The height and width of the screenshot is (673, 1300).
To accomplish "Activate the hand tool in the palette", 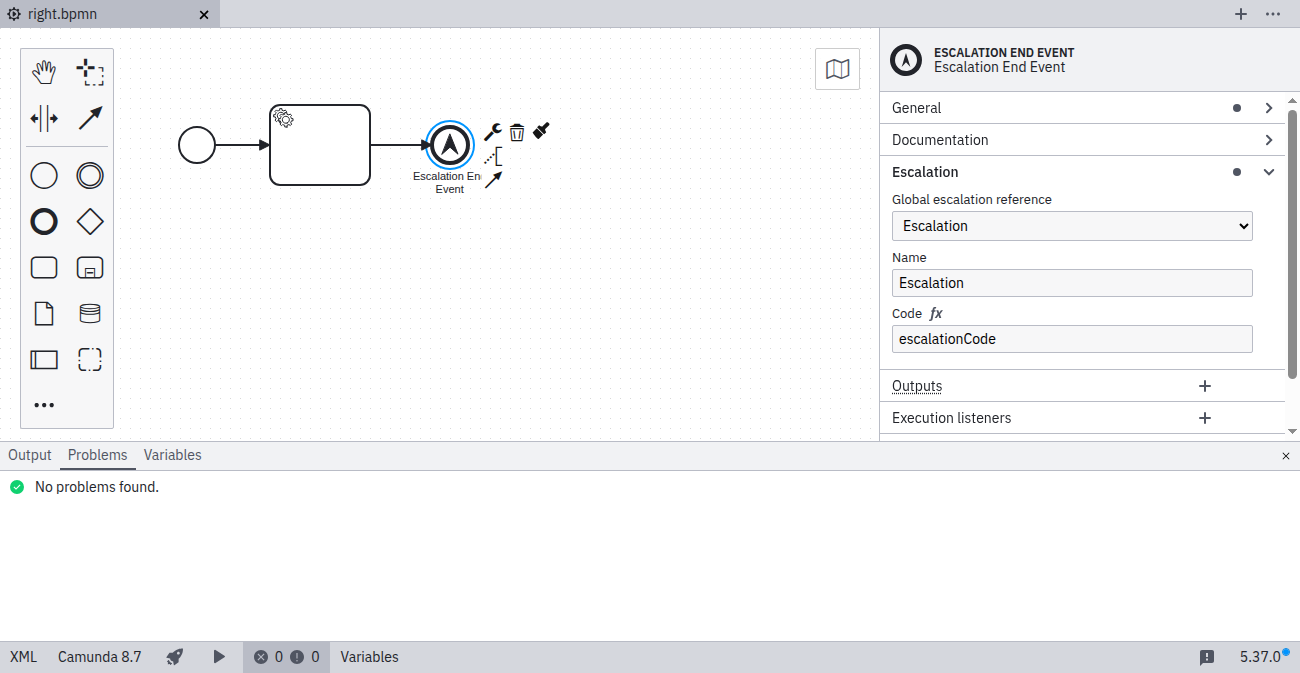I will click(44, 71).
